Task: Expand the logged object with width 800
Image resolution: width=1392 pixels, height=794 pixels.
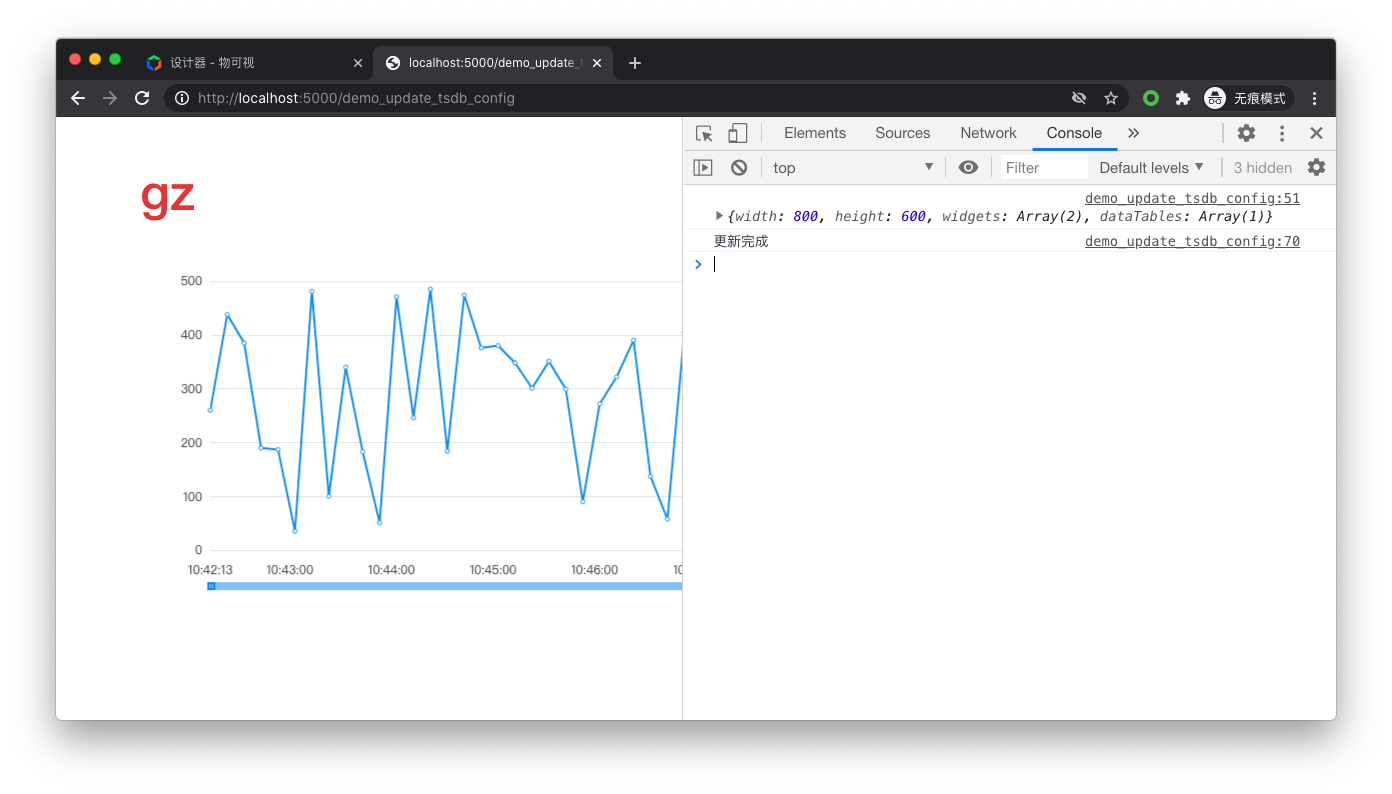Action: click(x=719, y=216)
